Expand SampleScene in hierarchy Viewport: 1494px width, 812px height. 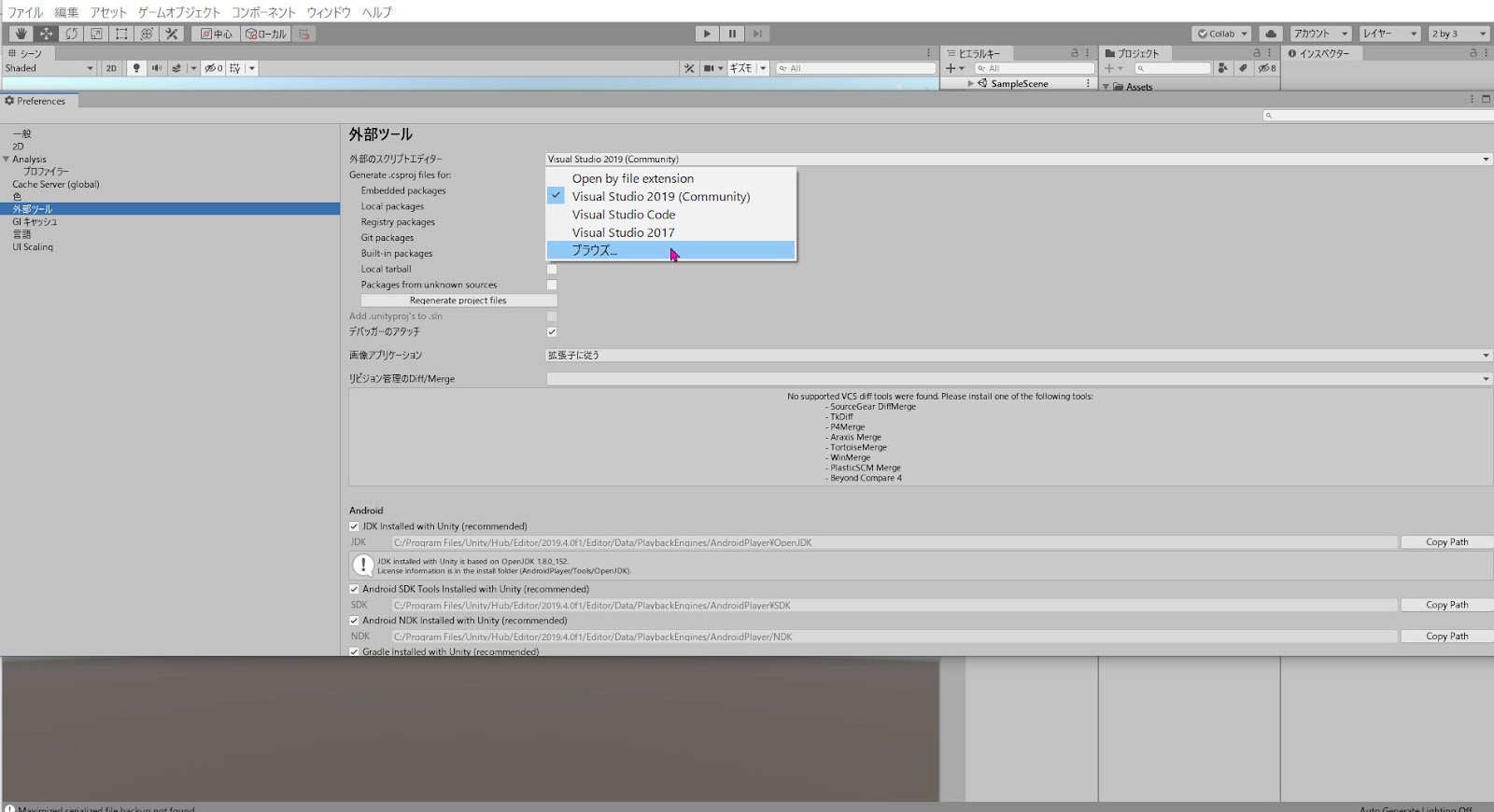coord(971,83)
